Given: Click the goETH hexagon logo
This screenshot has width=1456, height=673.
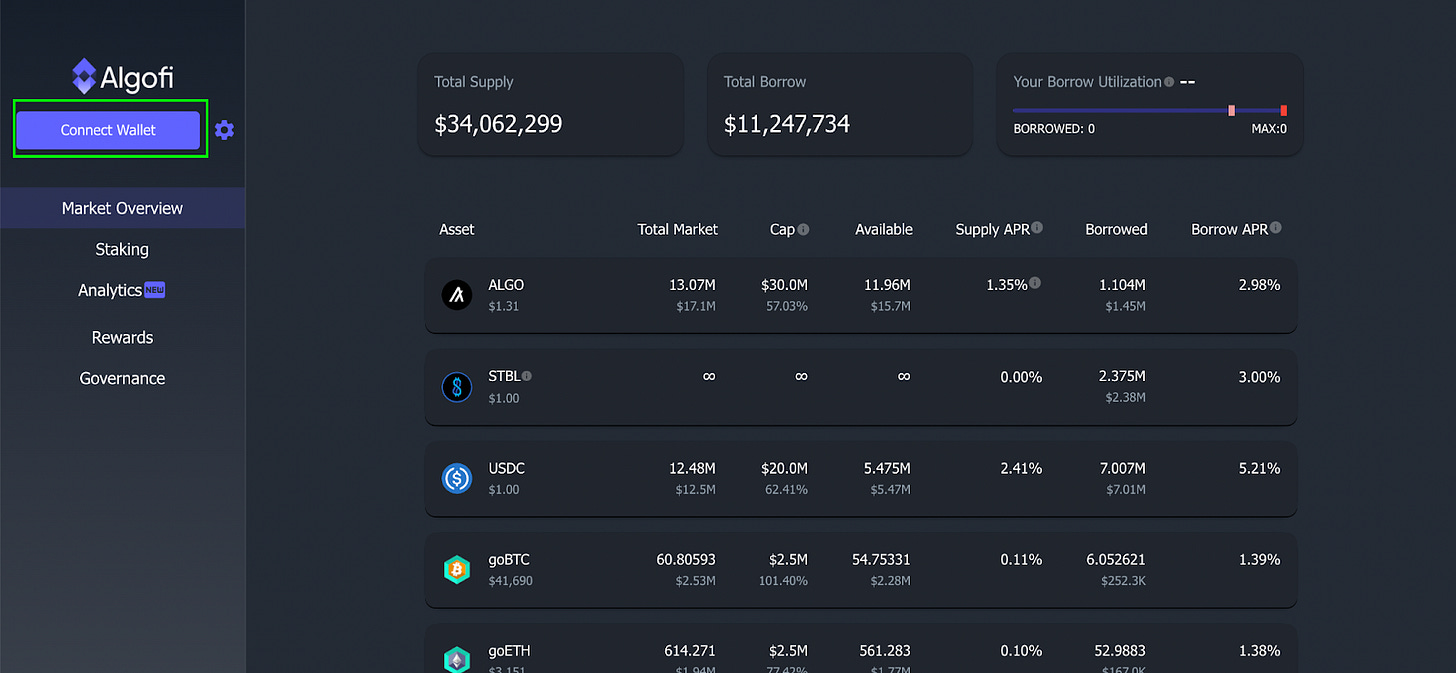Looking at the screenshot, I should point(457,660).
